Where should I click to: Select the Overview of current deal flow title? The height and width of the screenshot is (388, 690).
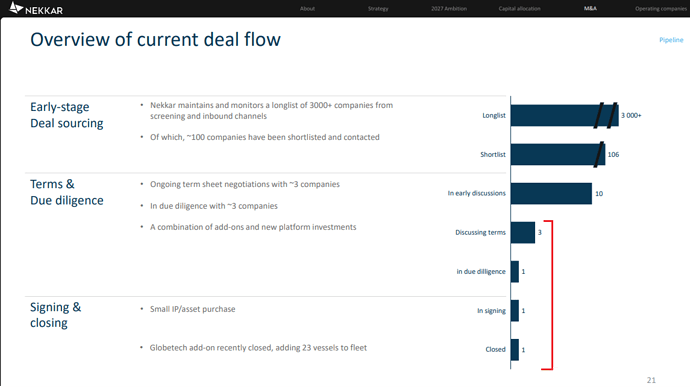tap(155, 40)
